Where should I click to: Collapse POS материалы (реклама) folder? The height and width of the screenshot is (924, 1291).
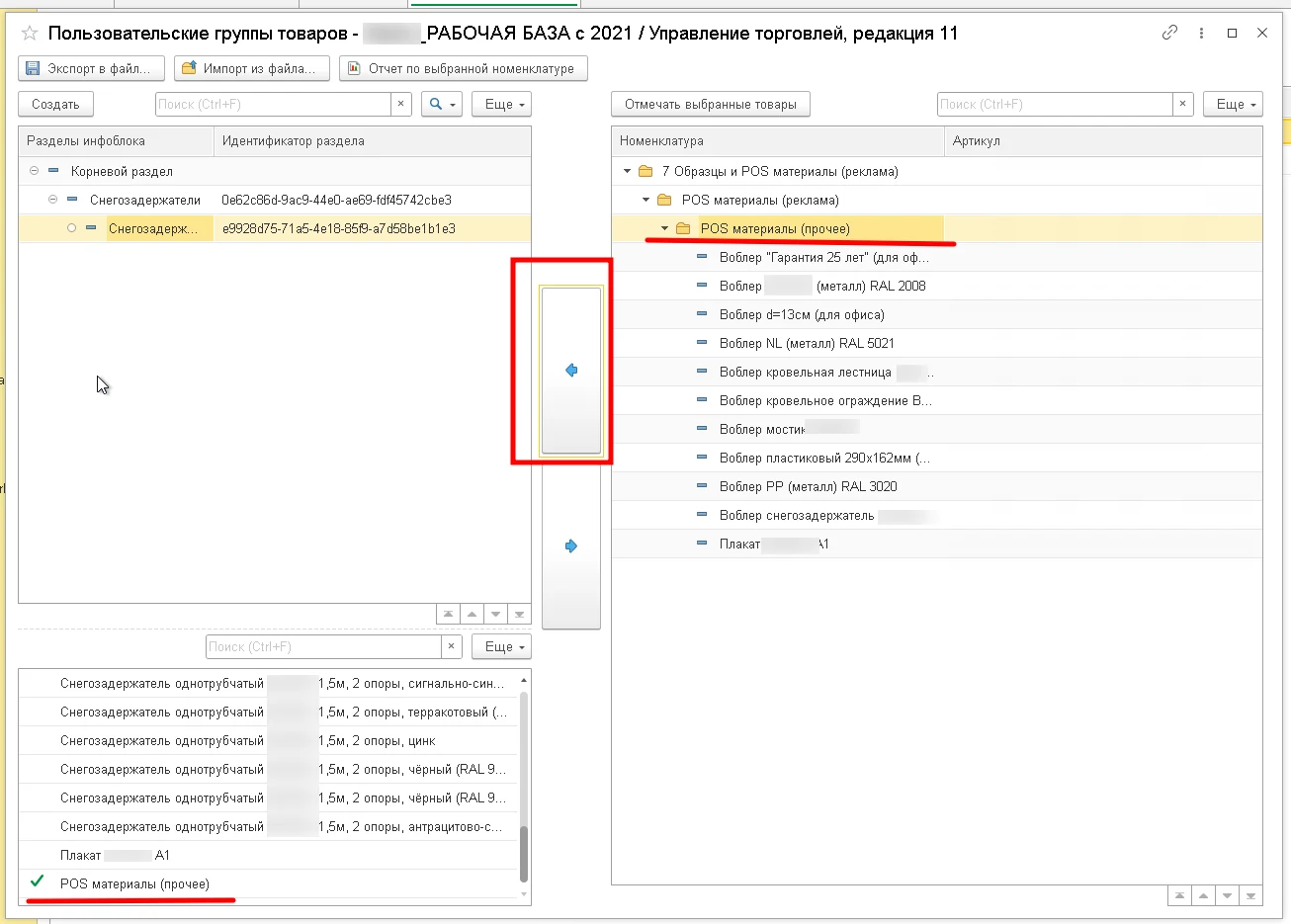tap(646, 200)
